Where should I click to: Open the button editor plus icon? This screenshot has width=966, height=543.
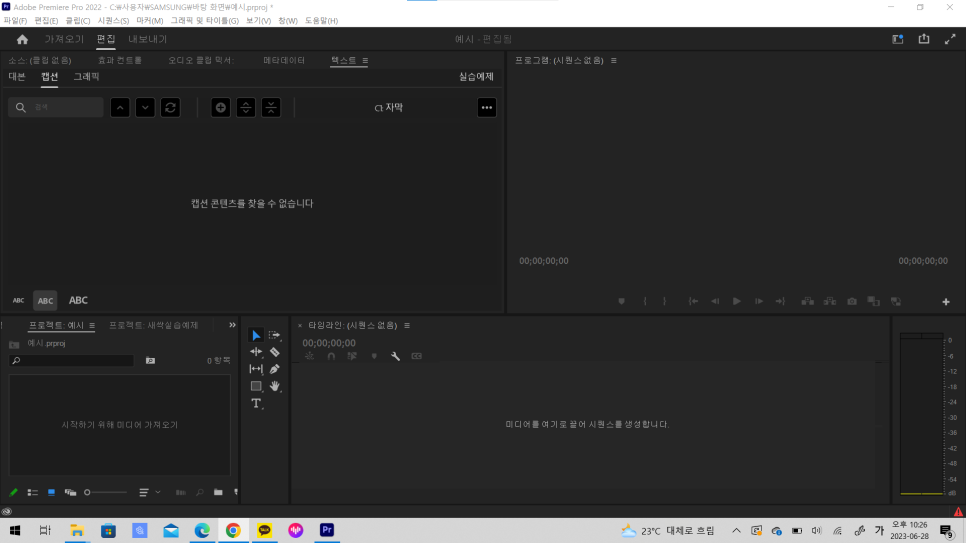(946, 301)
